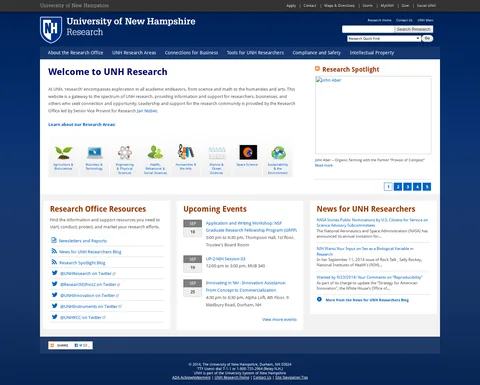The image size is (480, 385).
Task: Click the Read more link under John Aber
Action: click(324, 165)
